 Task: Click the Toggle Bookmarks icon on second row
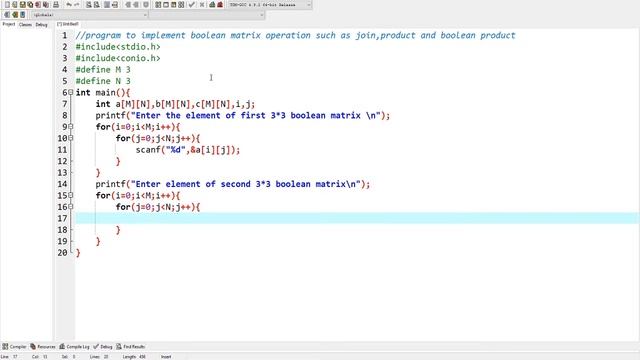tap(15, 15)
